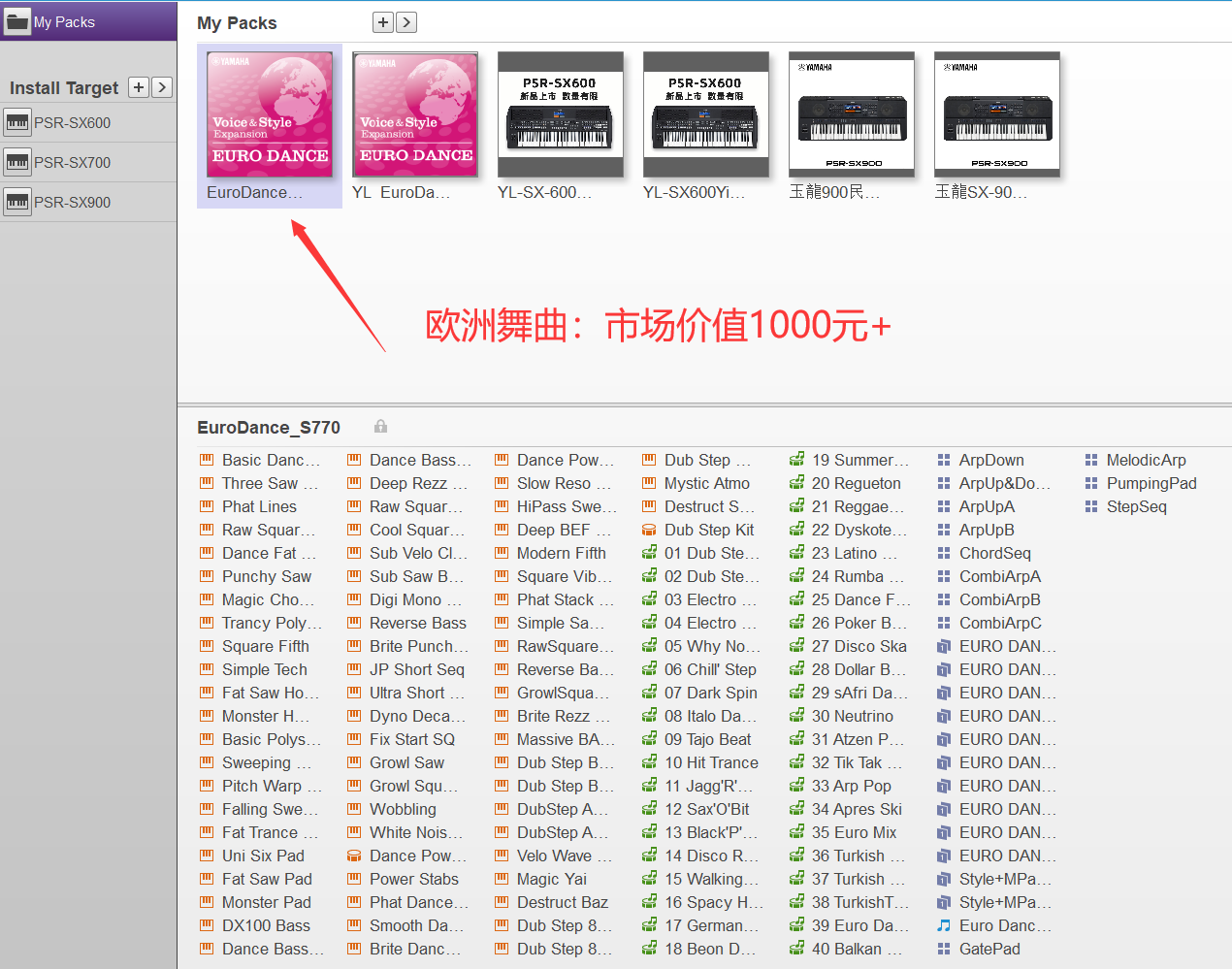Select the Power Stabs voice
1232x969 pixels.
414,879
